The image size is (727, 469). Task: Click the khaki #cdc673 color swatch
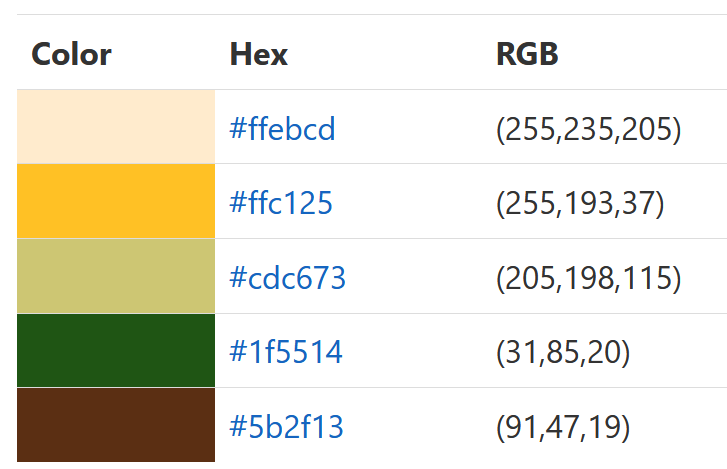pyautogui.click(x=116, y=276)
